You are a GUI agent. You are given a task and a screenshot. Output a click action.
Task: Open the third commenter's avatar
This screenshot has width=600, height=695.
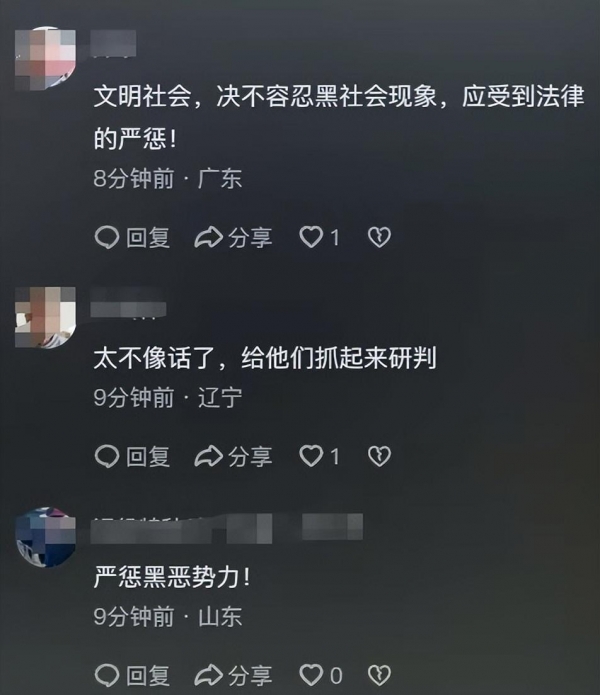click(45, 537)
